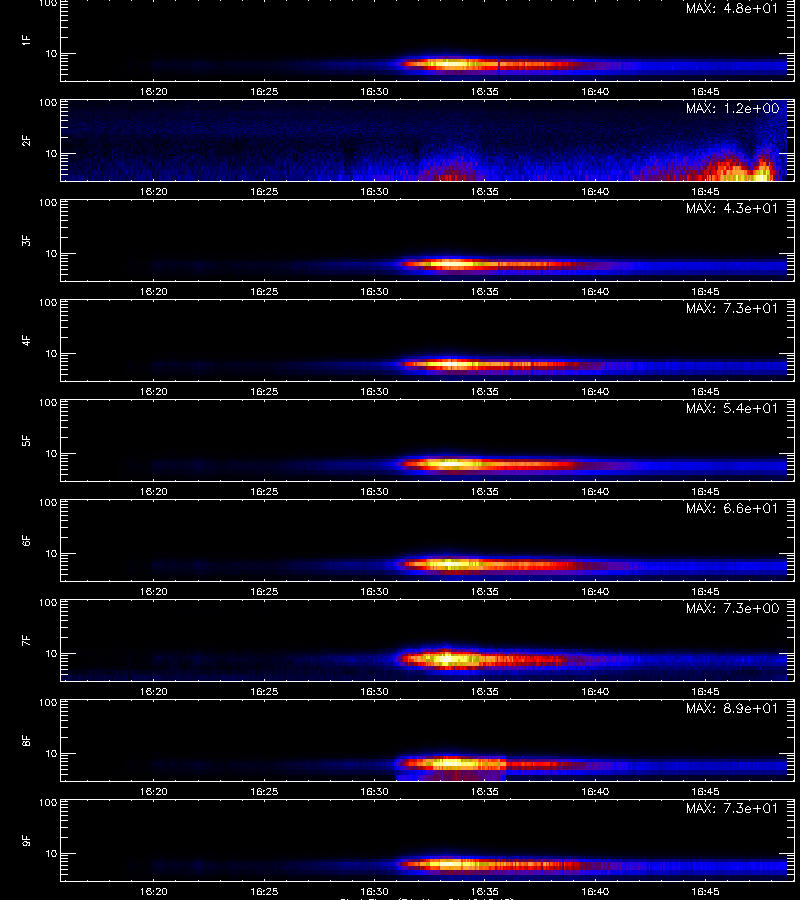Click the 16:35 tick label under panel 4F
Screen dimensions: 800x900
[x=485, y=391]
